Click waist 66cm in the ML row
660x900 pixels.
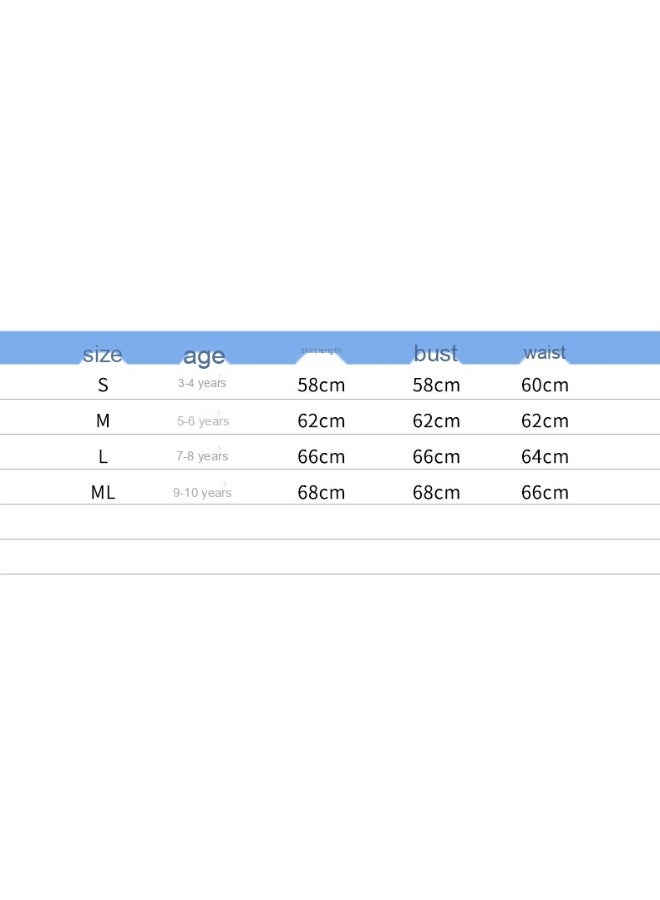[x=545, y=492]
